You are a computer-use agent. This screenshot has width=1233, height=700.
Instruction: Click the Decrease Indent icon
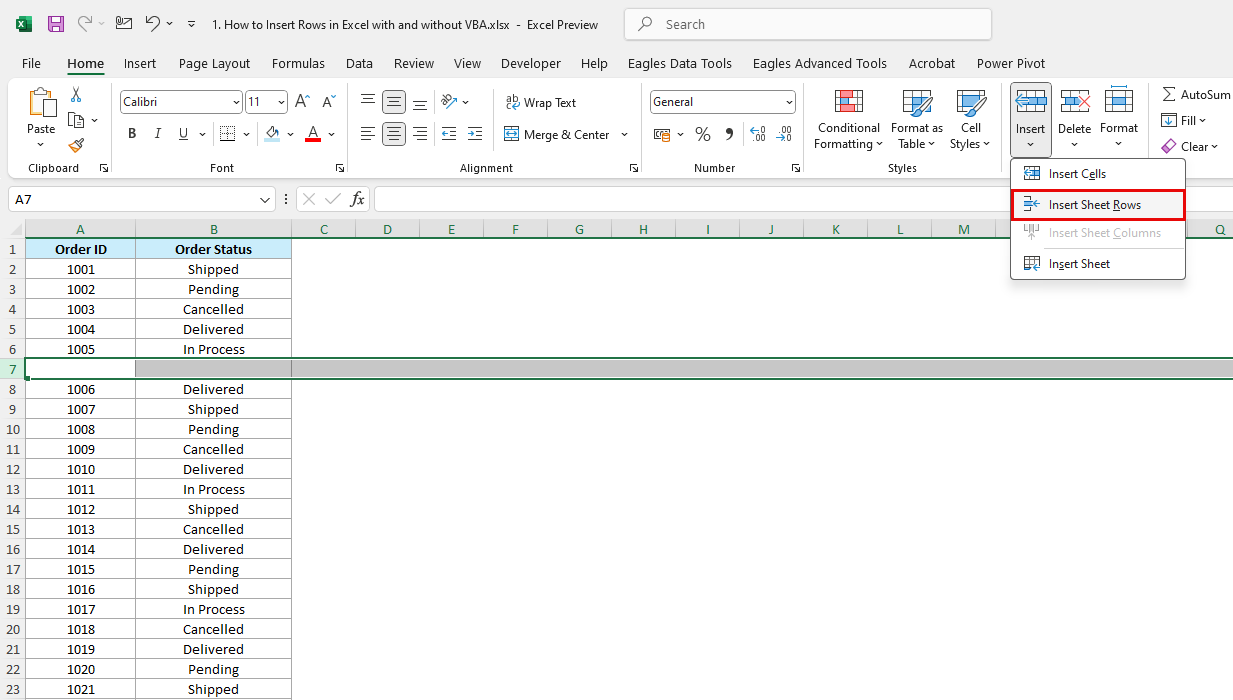pyautogui.click(x=449, y=134)
